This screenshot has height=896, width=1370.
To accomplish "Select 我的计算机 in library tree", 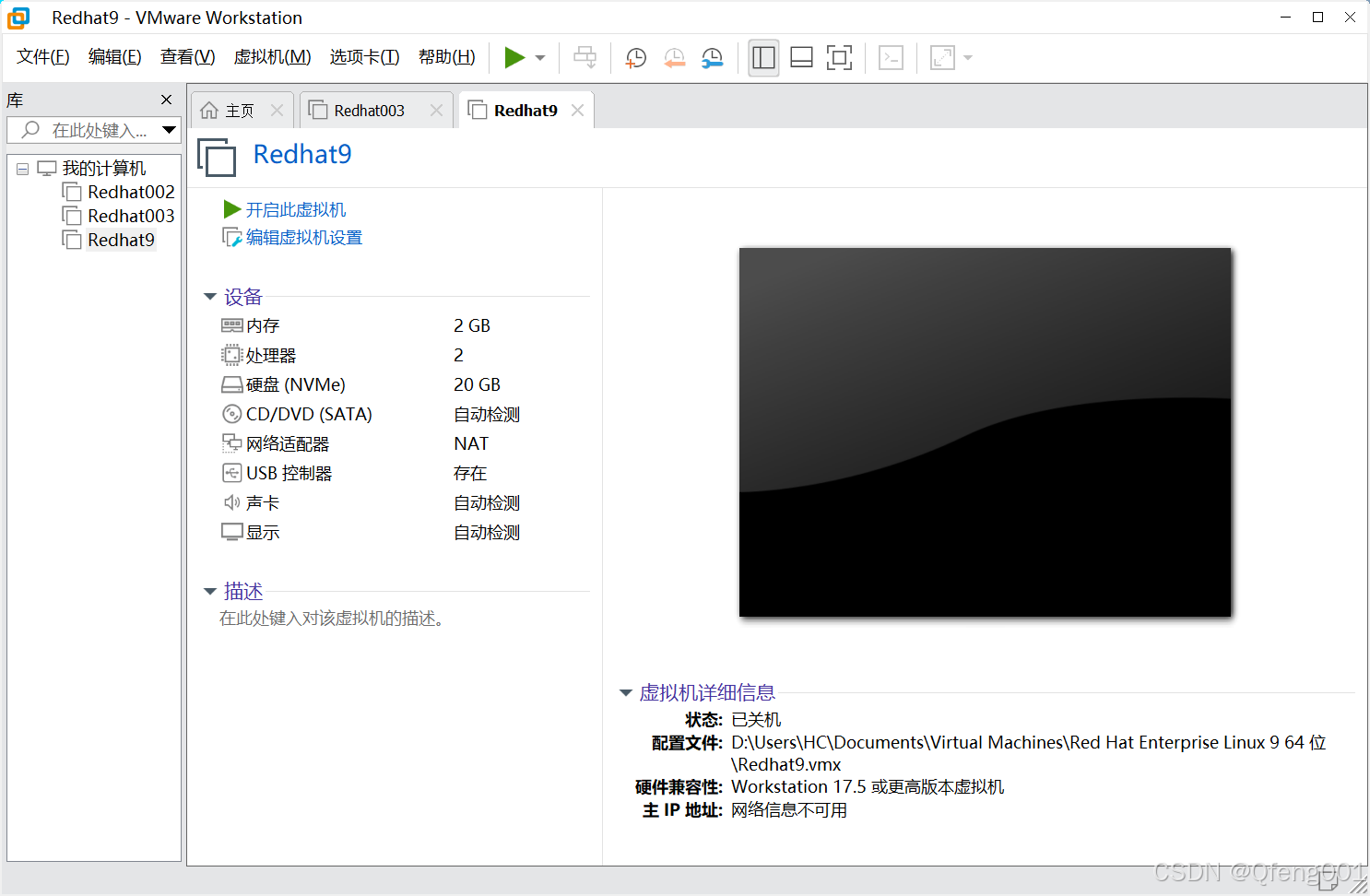I will pyautogui.click(x=103, y=169).
